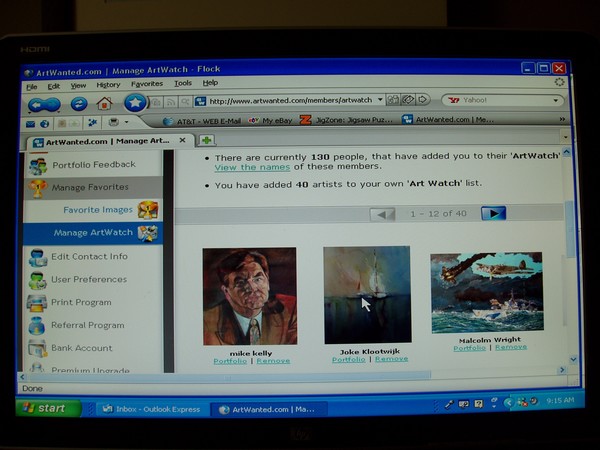This screenshot has height=450, width=600.
Task: Open the address bar history dropdown
Action: click(380, 100)
